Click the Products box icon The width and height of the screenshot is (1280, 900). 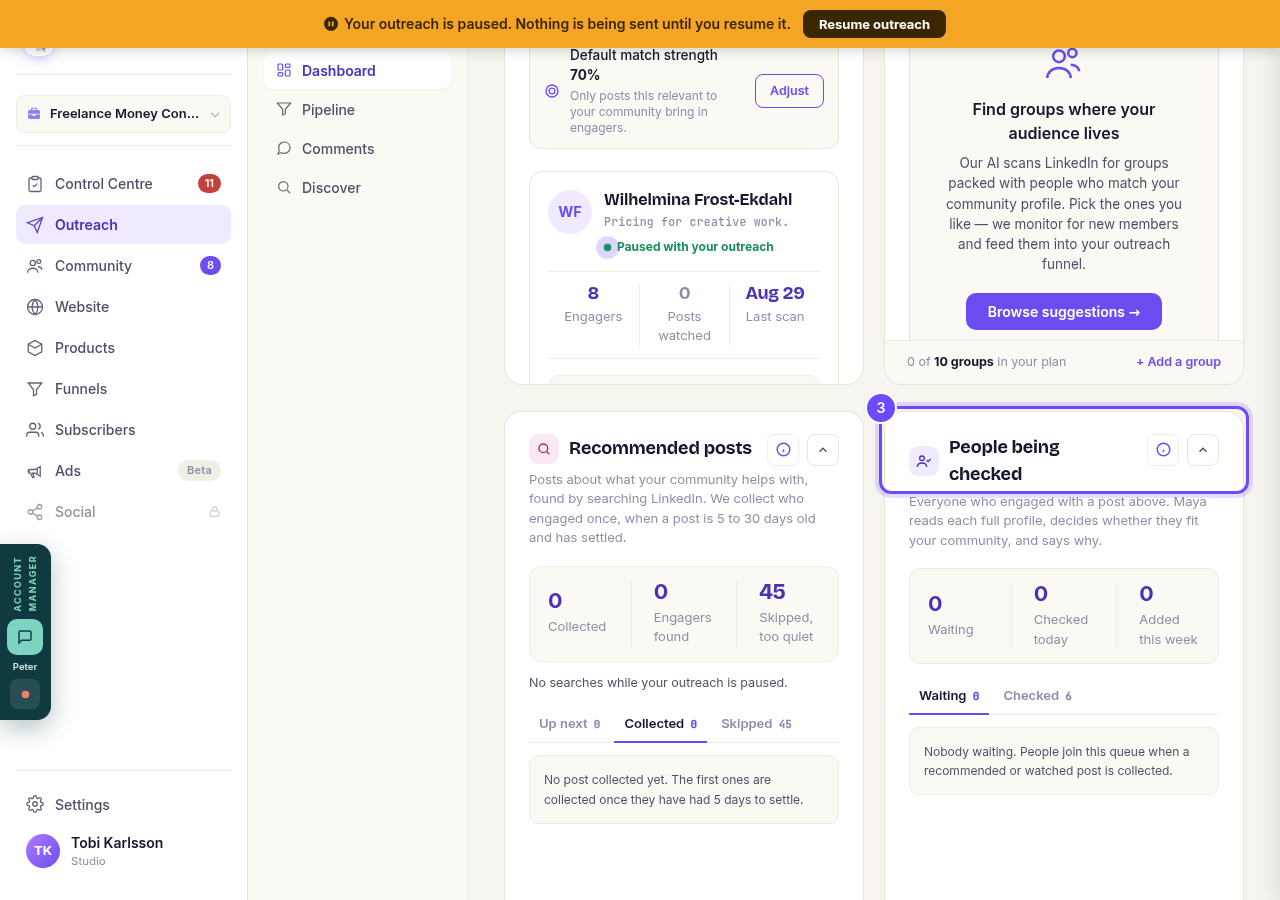[x=35, y=348]
